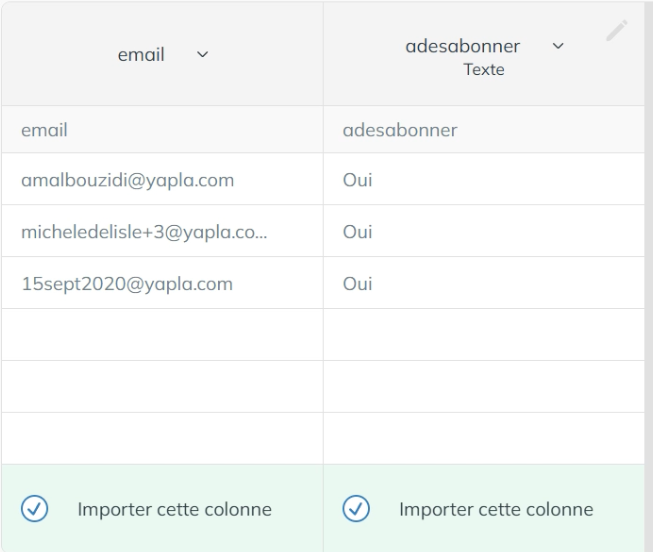
Task: Select the micheledelisle+3@yapla.co... cell
Action: [x=162, y=231]
